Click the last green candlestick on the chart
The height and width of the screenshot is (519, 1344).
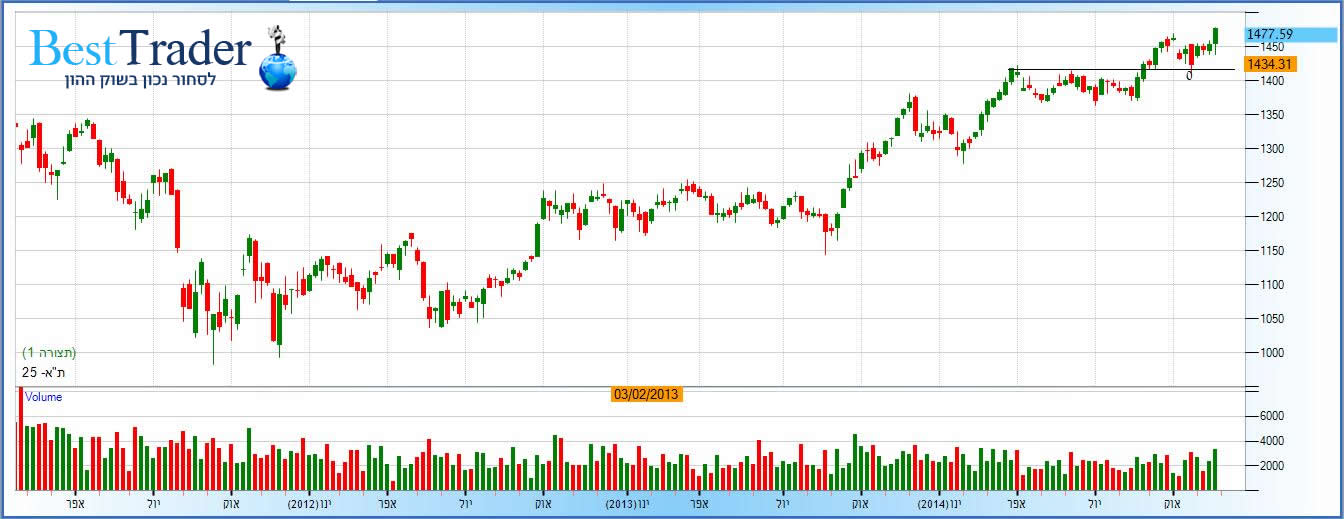[1216, 36]
